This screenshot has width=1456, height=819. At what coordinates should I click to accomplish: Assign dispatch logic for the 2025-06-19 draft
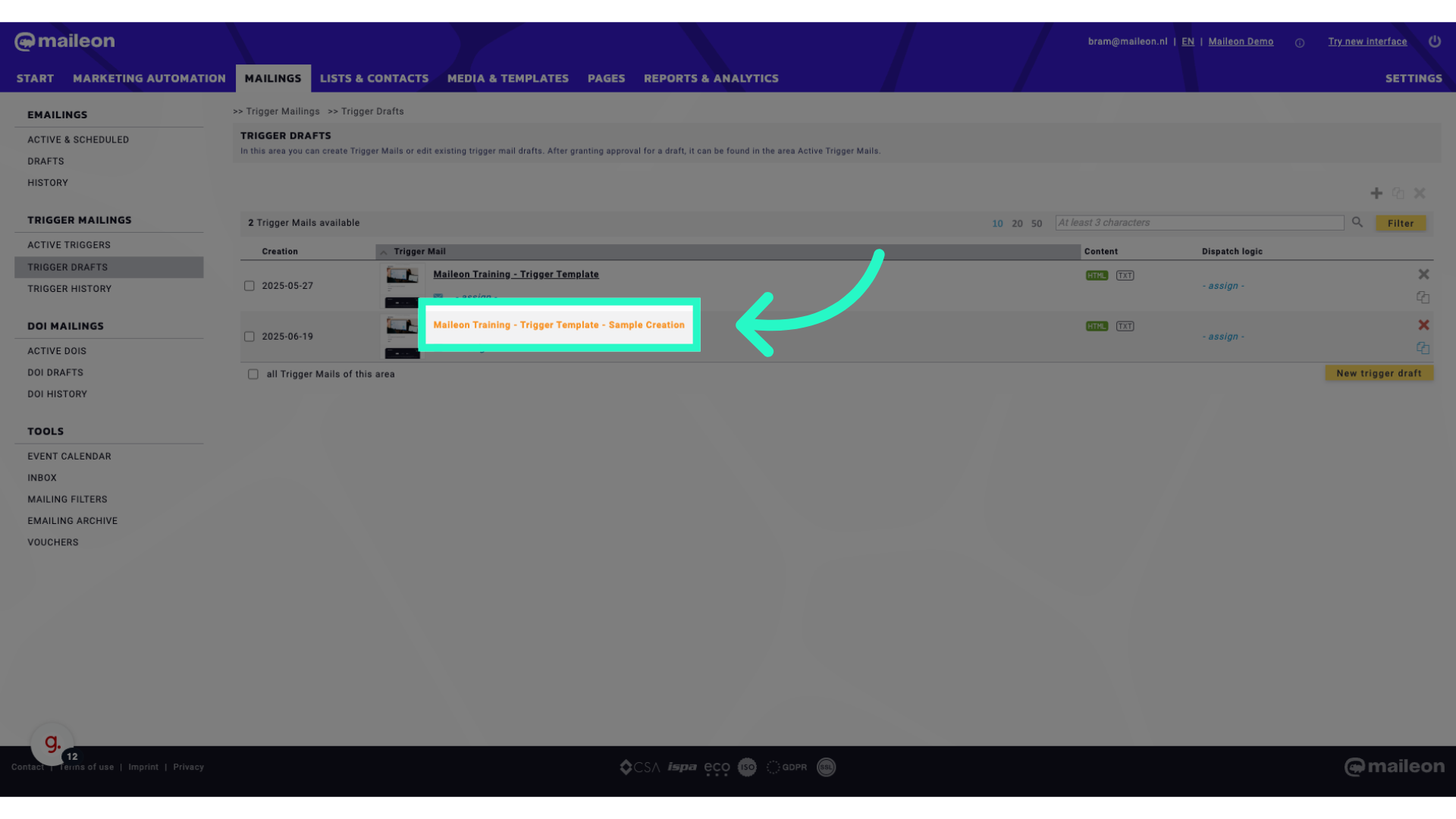tap(1222, 337)
